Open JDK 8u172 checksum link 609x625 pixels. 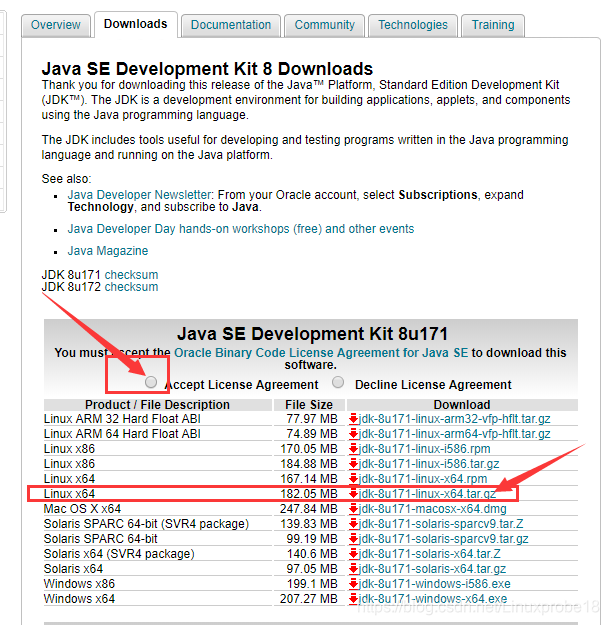(132, 287)
